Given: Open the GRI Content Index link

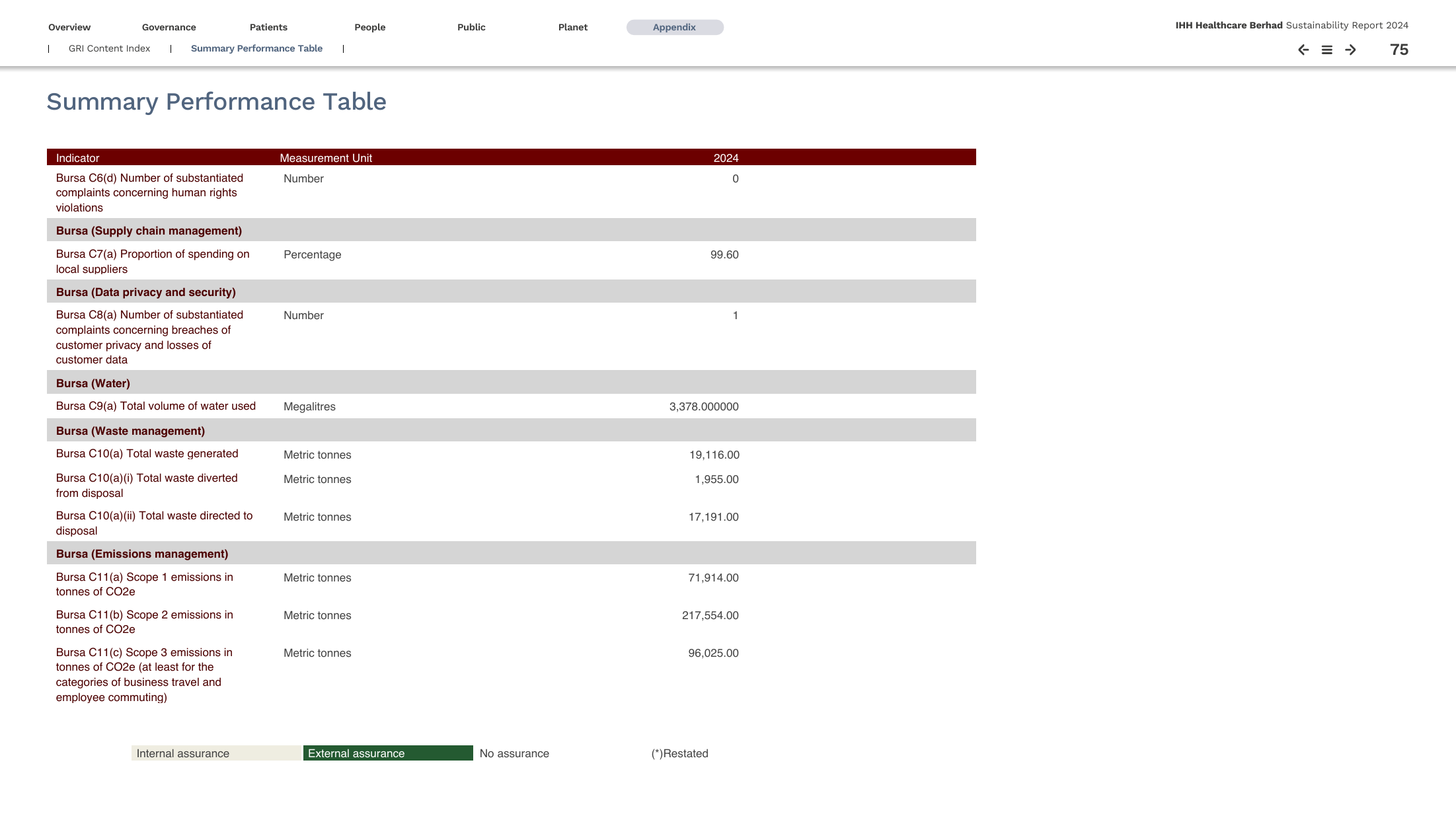Looking at the screenshot, I should [110, 48].
